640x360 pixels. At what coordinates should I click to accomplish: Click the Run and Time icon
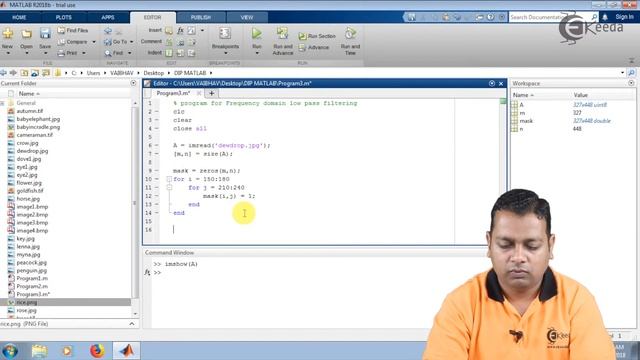tap(350, 33)
